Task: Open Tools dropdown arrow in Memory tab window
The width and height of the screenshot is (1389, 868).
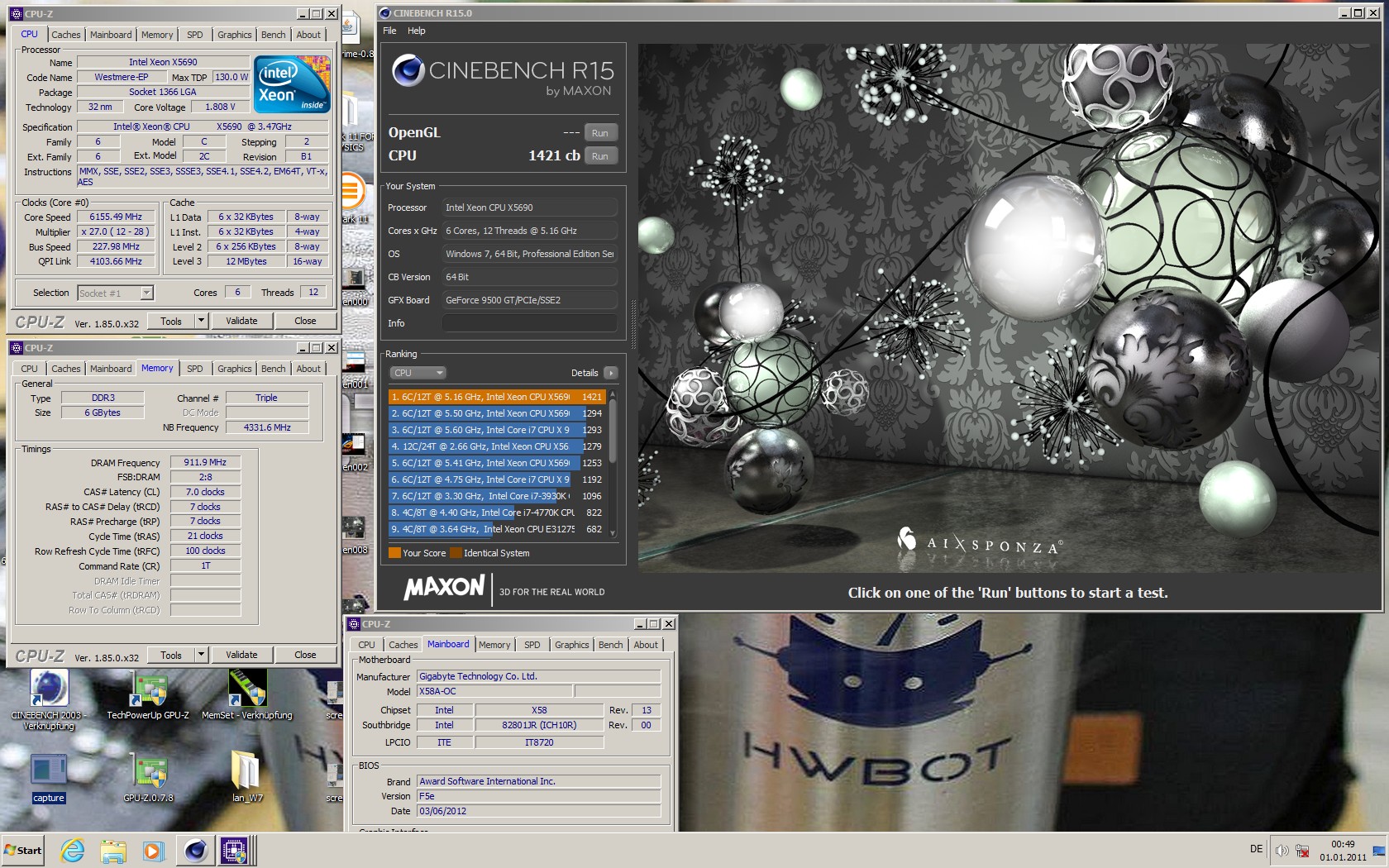Action: click(201, 655)
